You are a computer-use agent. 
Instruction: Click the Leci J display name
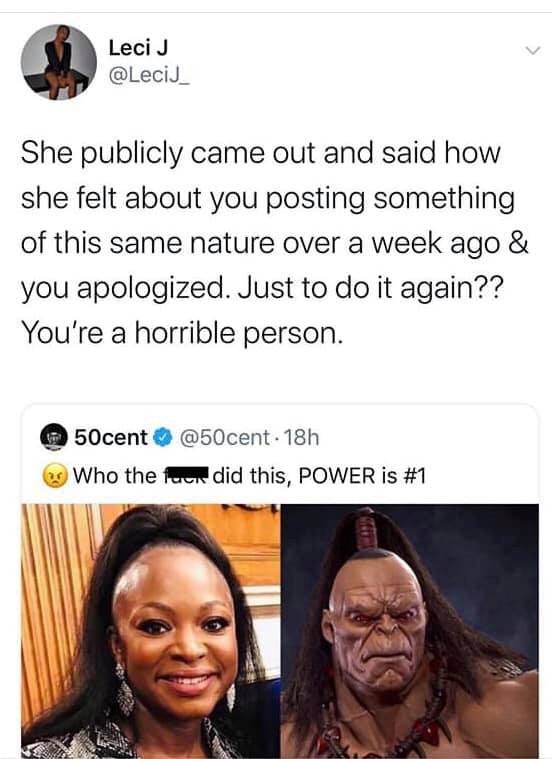click(138, 48)
